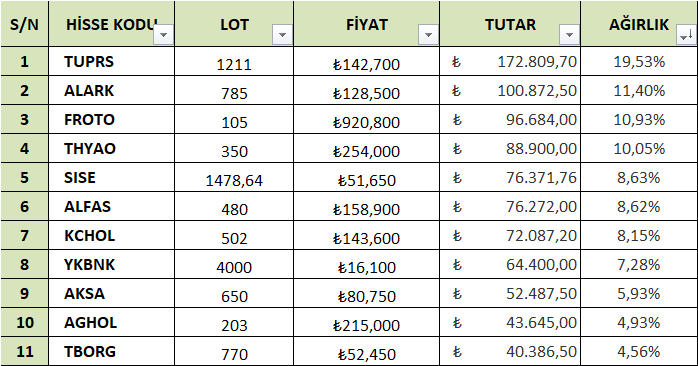Viewport: 698px width, 366px height.
Task: Open the TUTAR column filter dropdown
Action: (569, 35)
